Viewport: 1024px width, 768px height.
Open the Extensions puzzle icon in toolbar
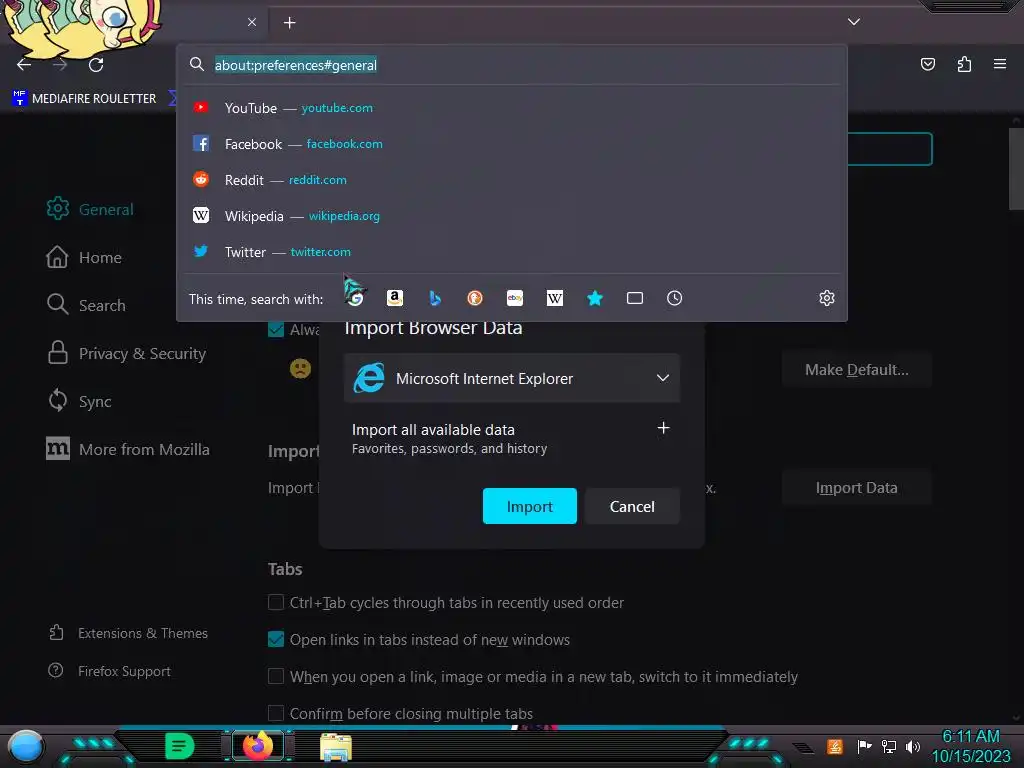coord(964,64)
